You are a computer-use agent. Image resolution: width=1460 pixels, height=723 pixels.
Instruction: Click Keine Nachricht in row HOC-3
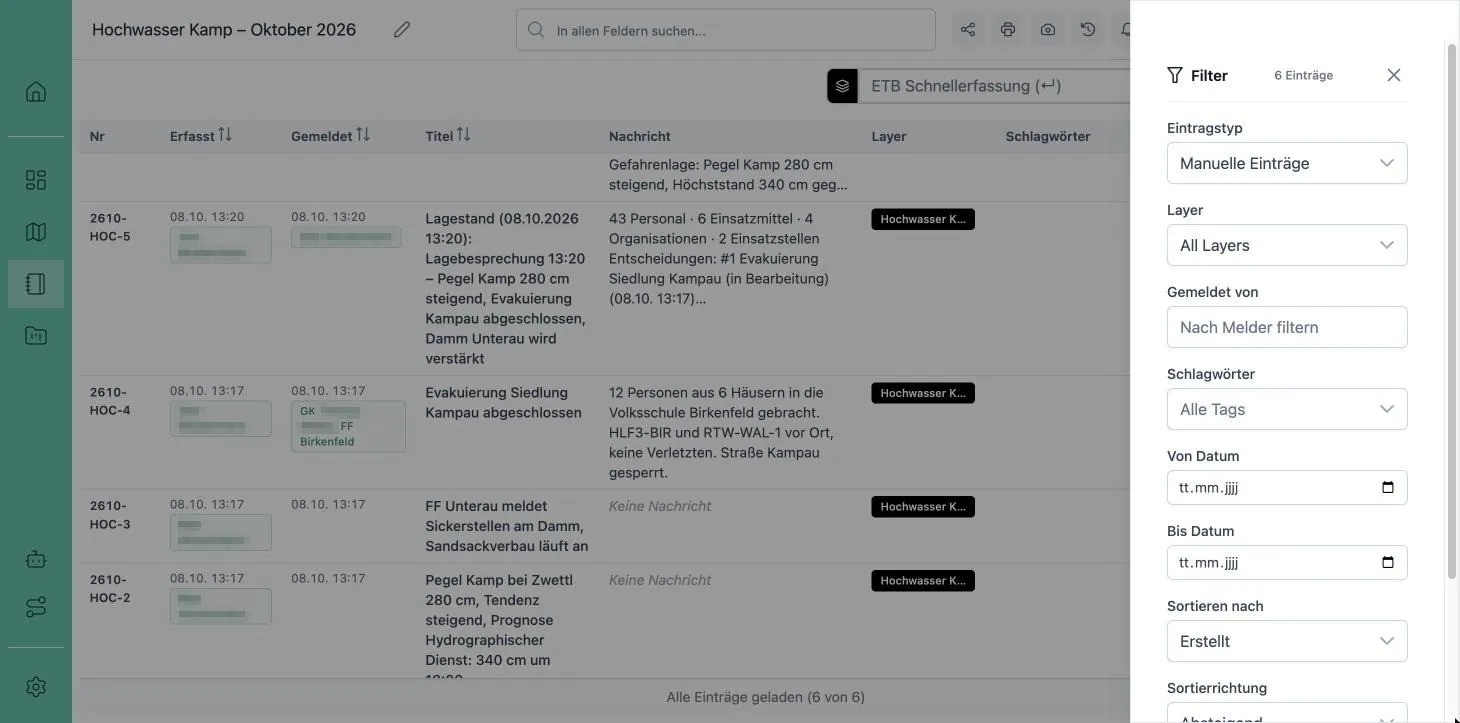point(660,506)
